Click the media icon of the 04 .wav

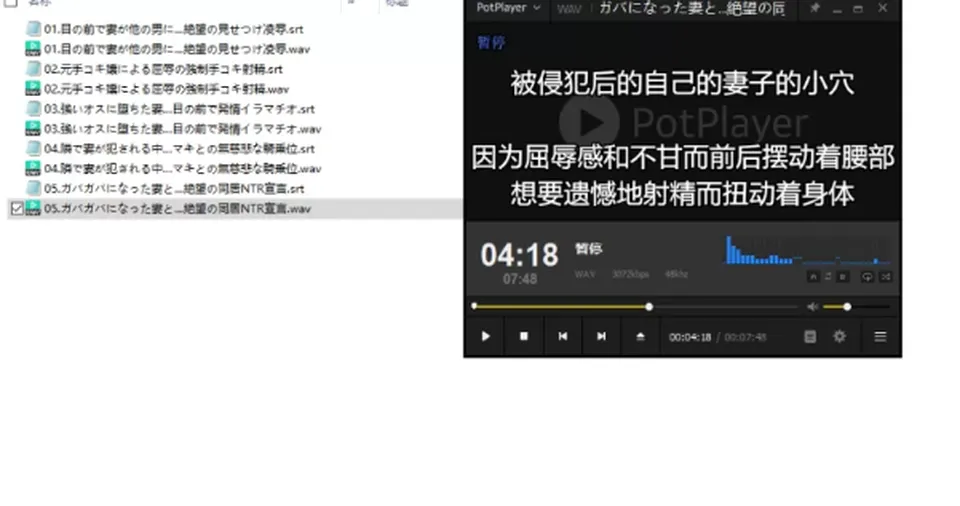click(x=33, y=168)
